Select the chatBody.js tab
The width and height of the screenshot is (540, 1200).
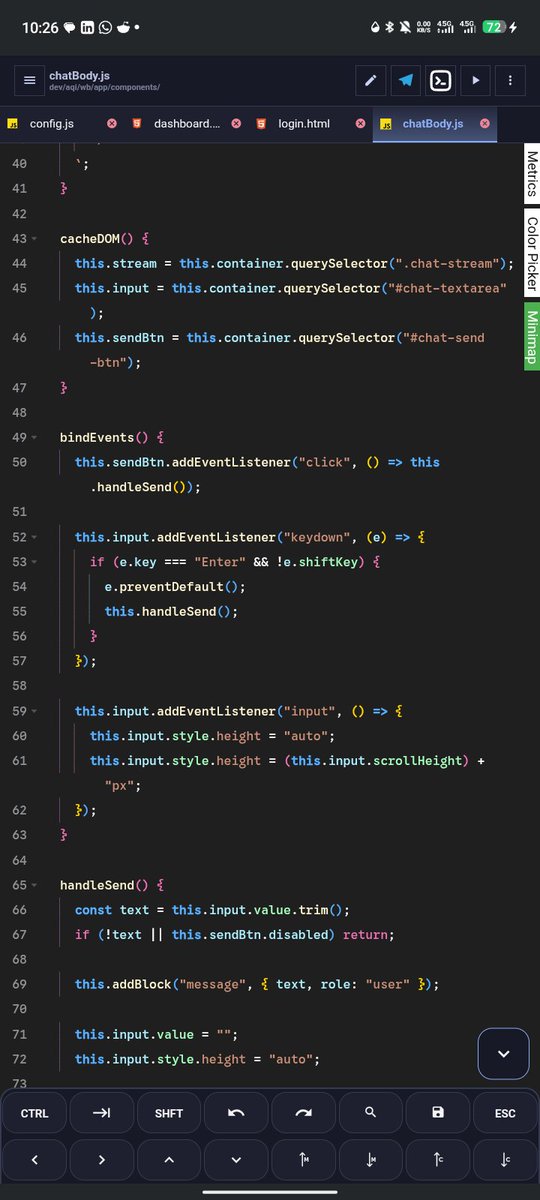433,124
